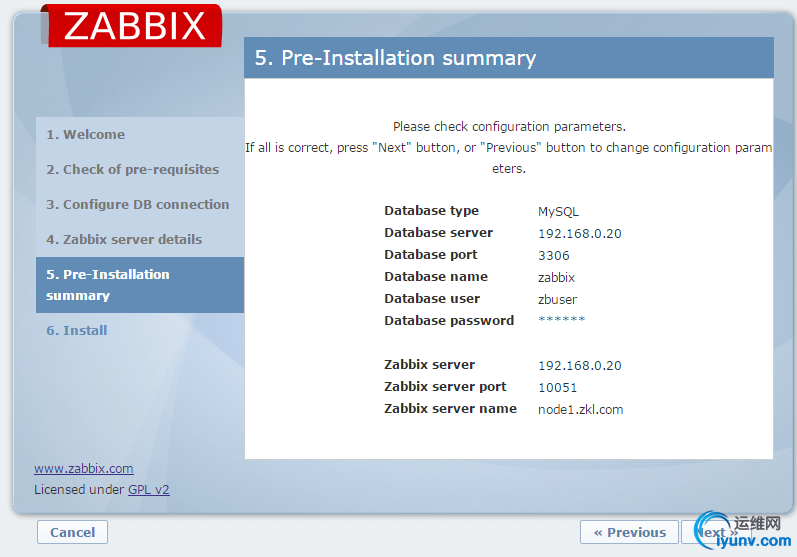Click the masked Database password value
The width and height of the screenshot is (797, 557).
(562, 320)
